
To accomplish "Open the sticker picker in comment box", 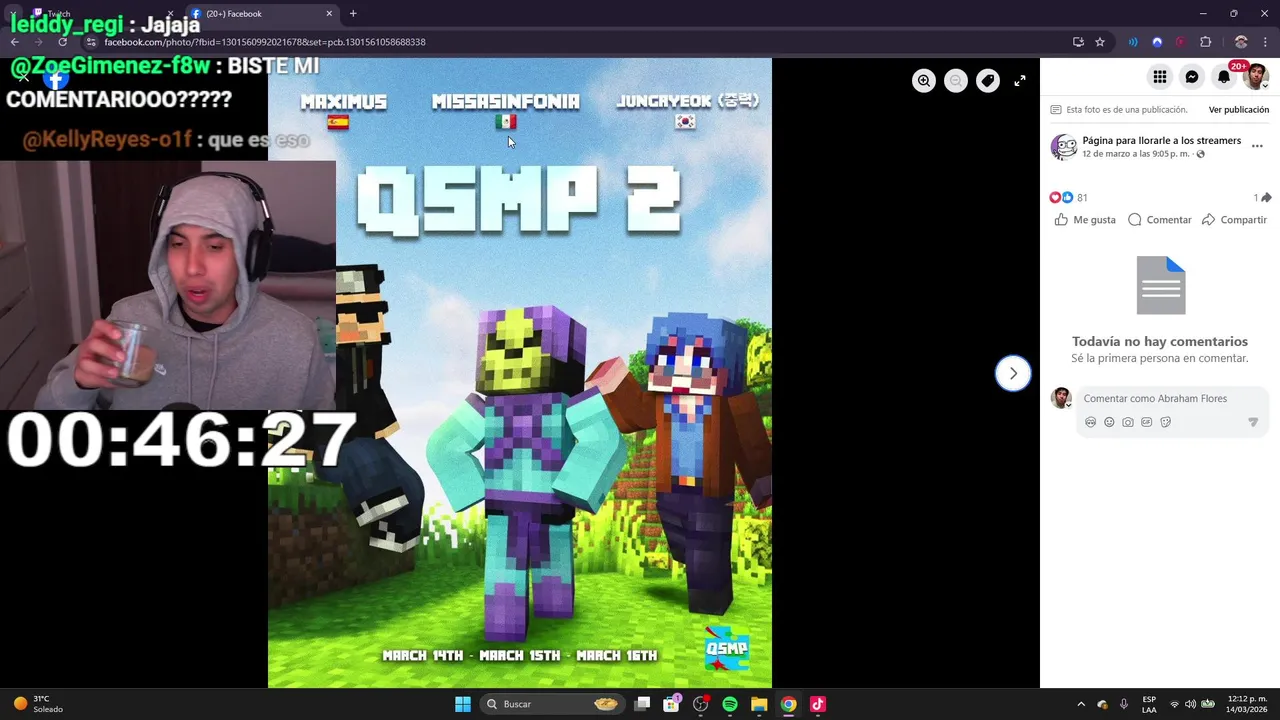I will 1166,422.
